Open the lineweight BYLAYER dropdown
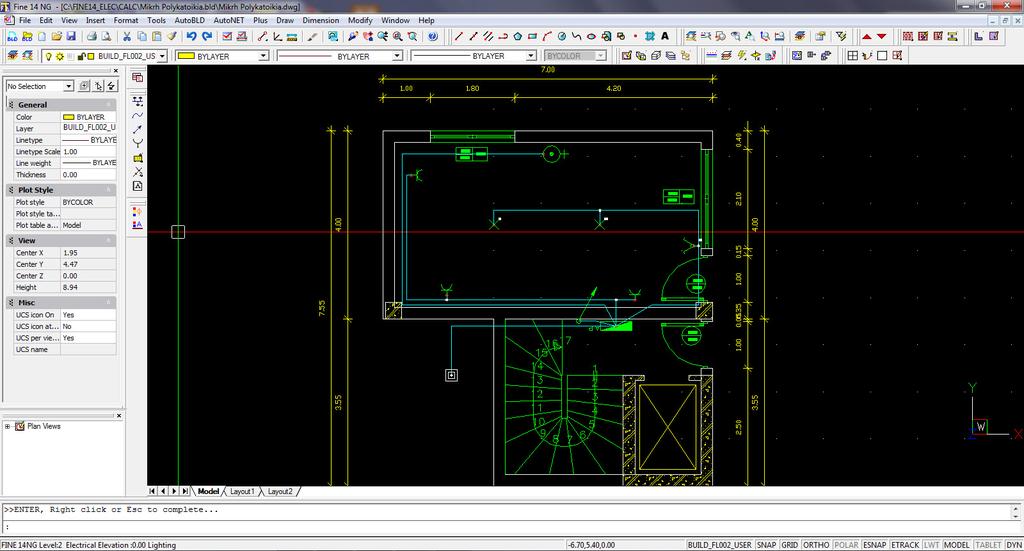 [x=531, y=56]
